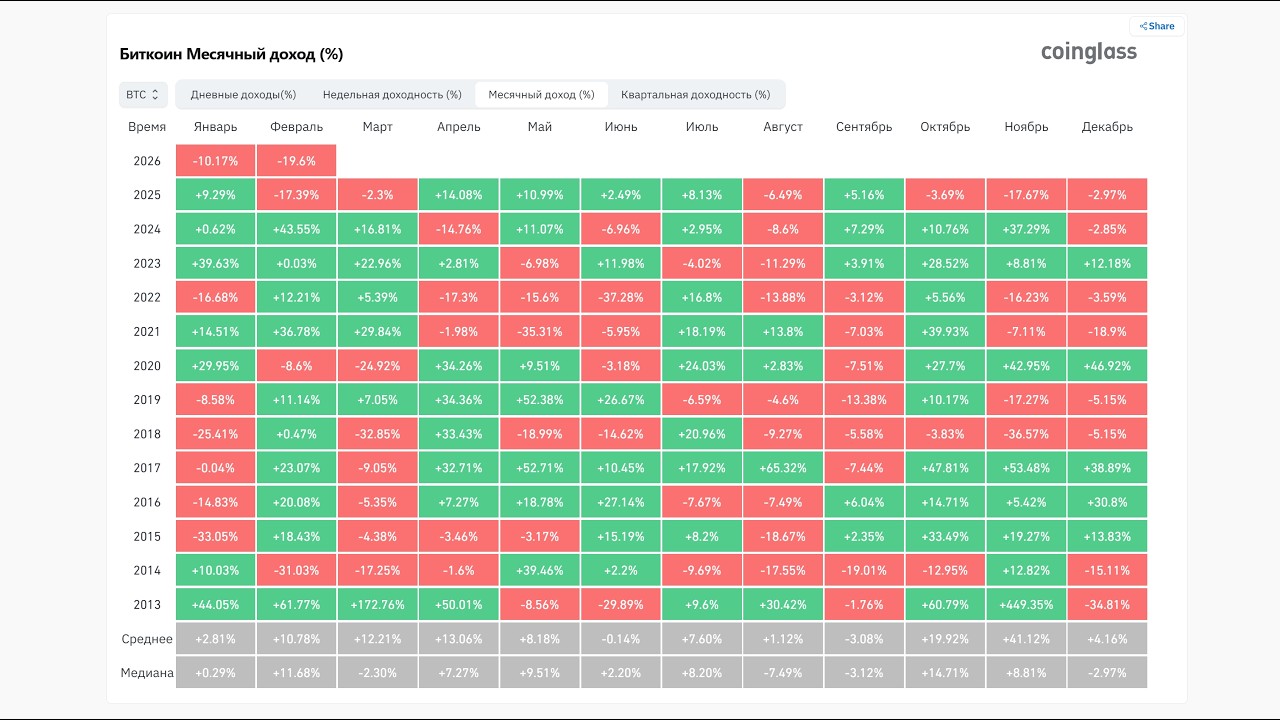Screen dimensions: 1280x720
Task: Switch to Дневные доходы(%) tab
Action: (x=243, y=95)
